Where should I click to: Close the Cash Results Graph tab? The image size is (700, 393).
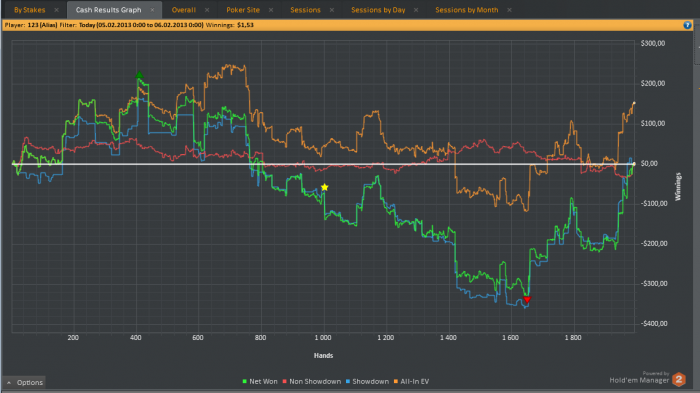point(152,10)
